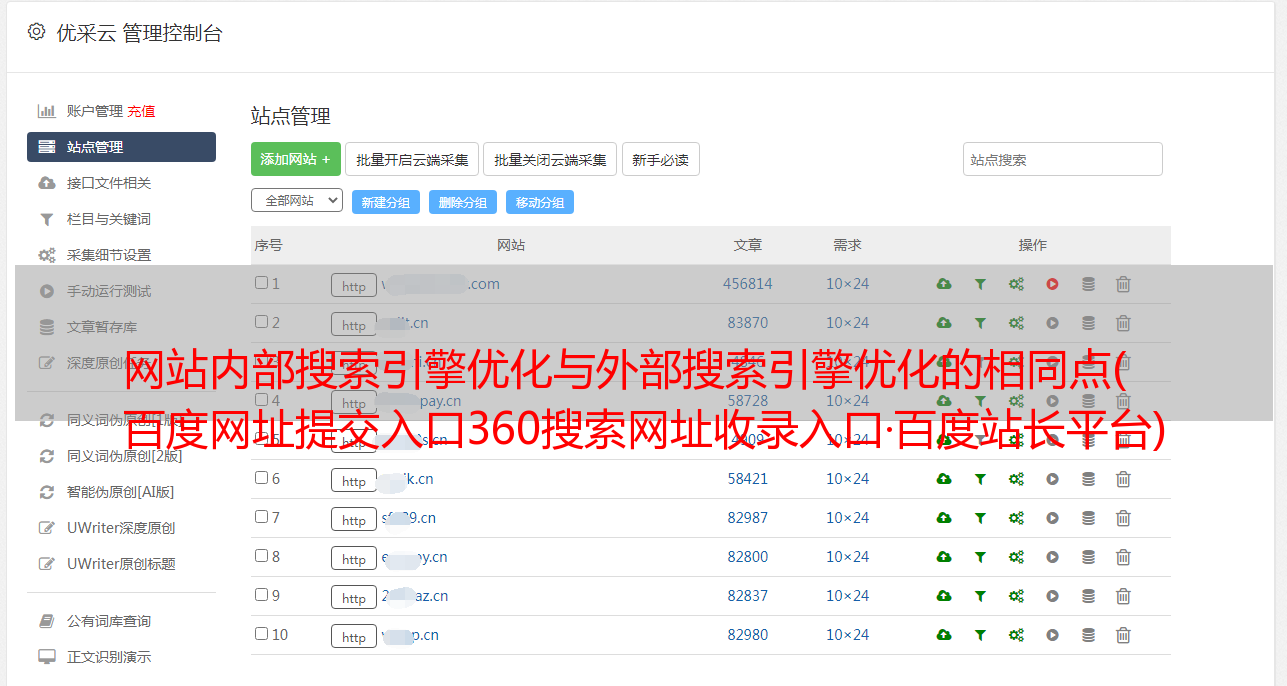Viewport: 1287px width, 686px height.
Task: Click the 10×24 link in row 10
Action: coord(848,635)
